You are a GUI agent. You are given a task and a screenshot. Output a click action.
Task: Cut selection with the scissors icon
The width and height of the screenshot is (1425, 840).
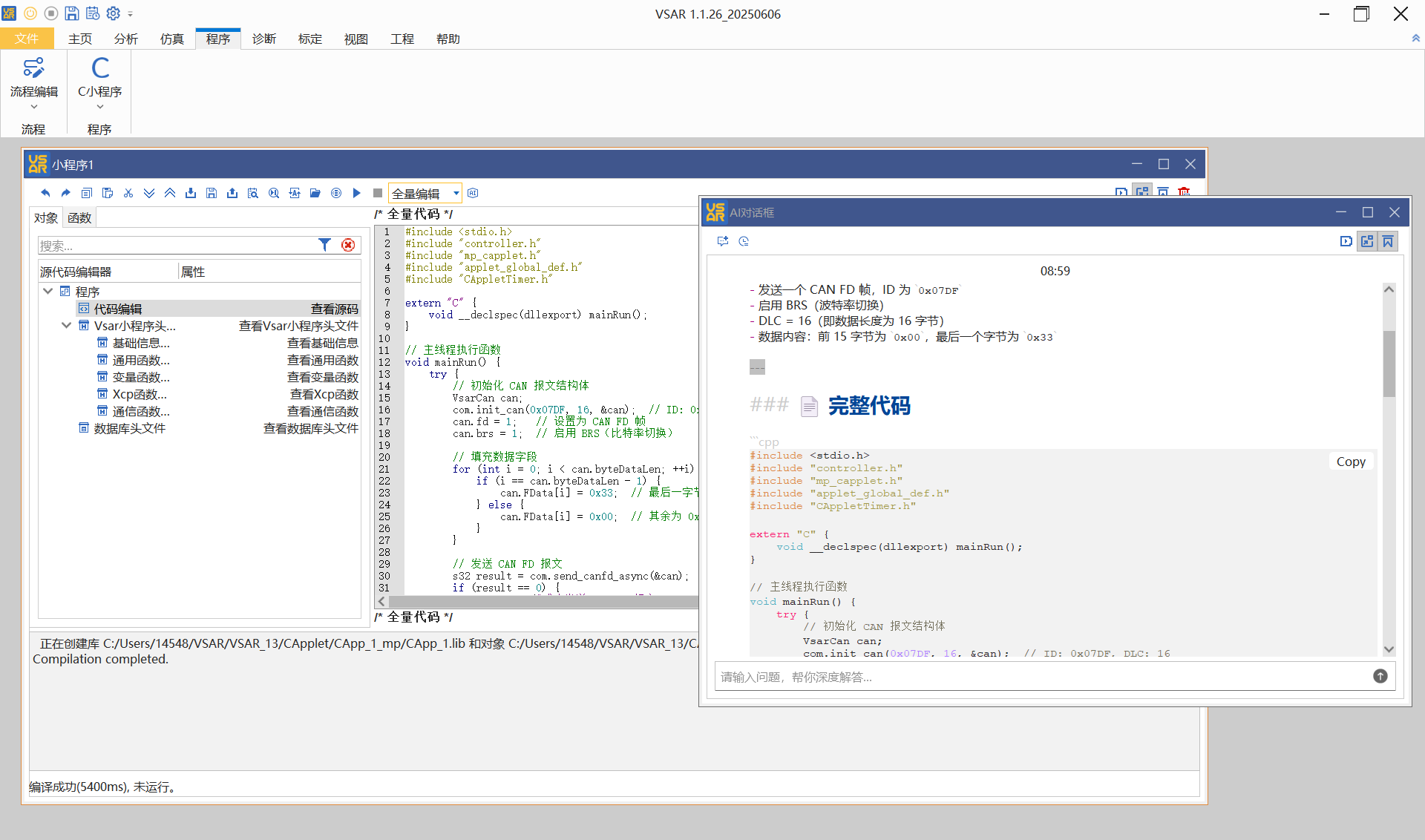tap(128, 193)
